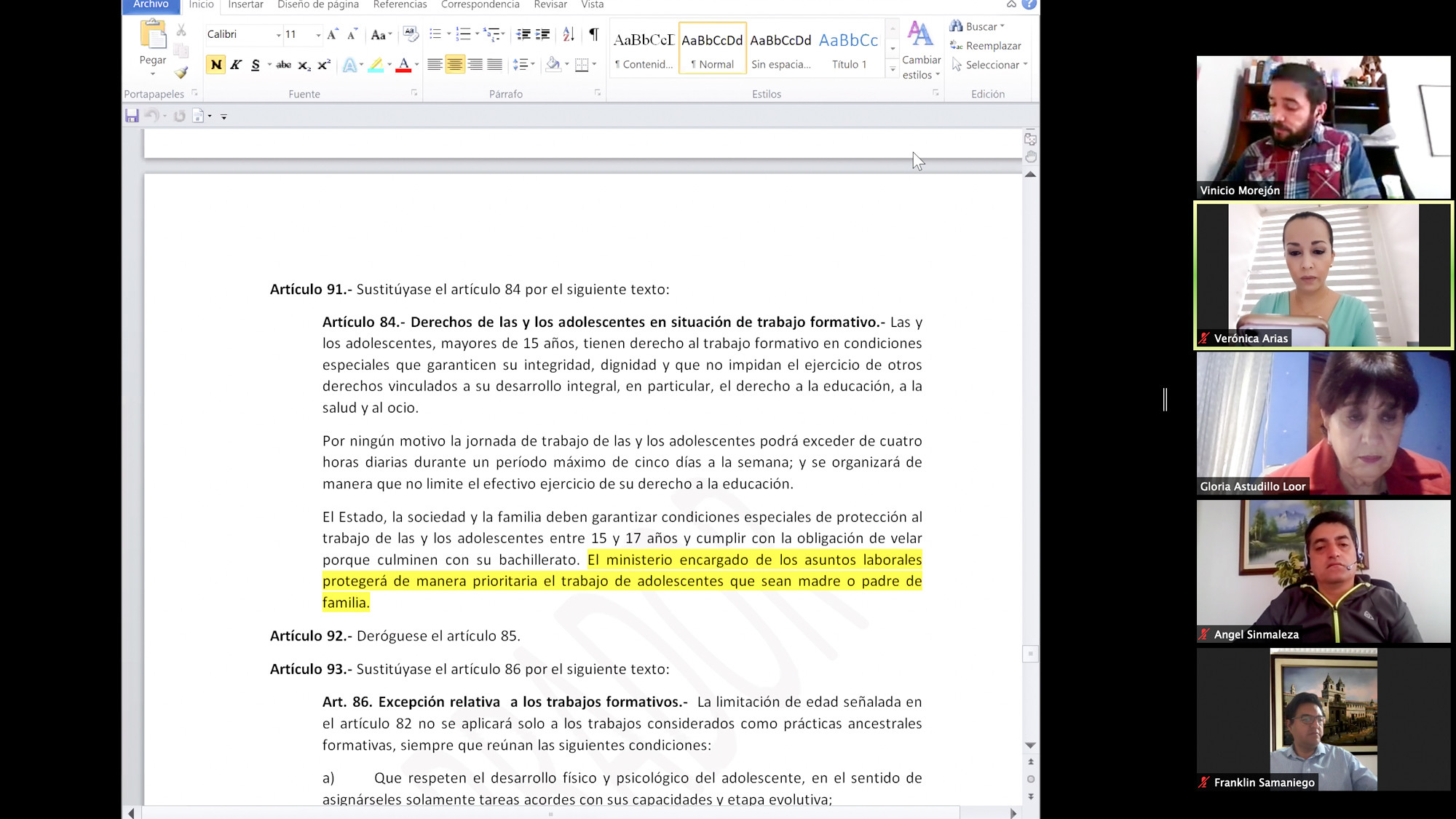Click the bulleted list icon

point(435,34)
